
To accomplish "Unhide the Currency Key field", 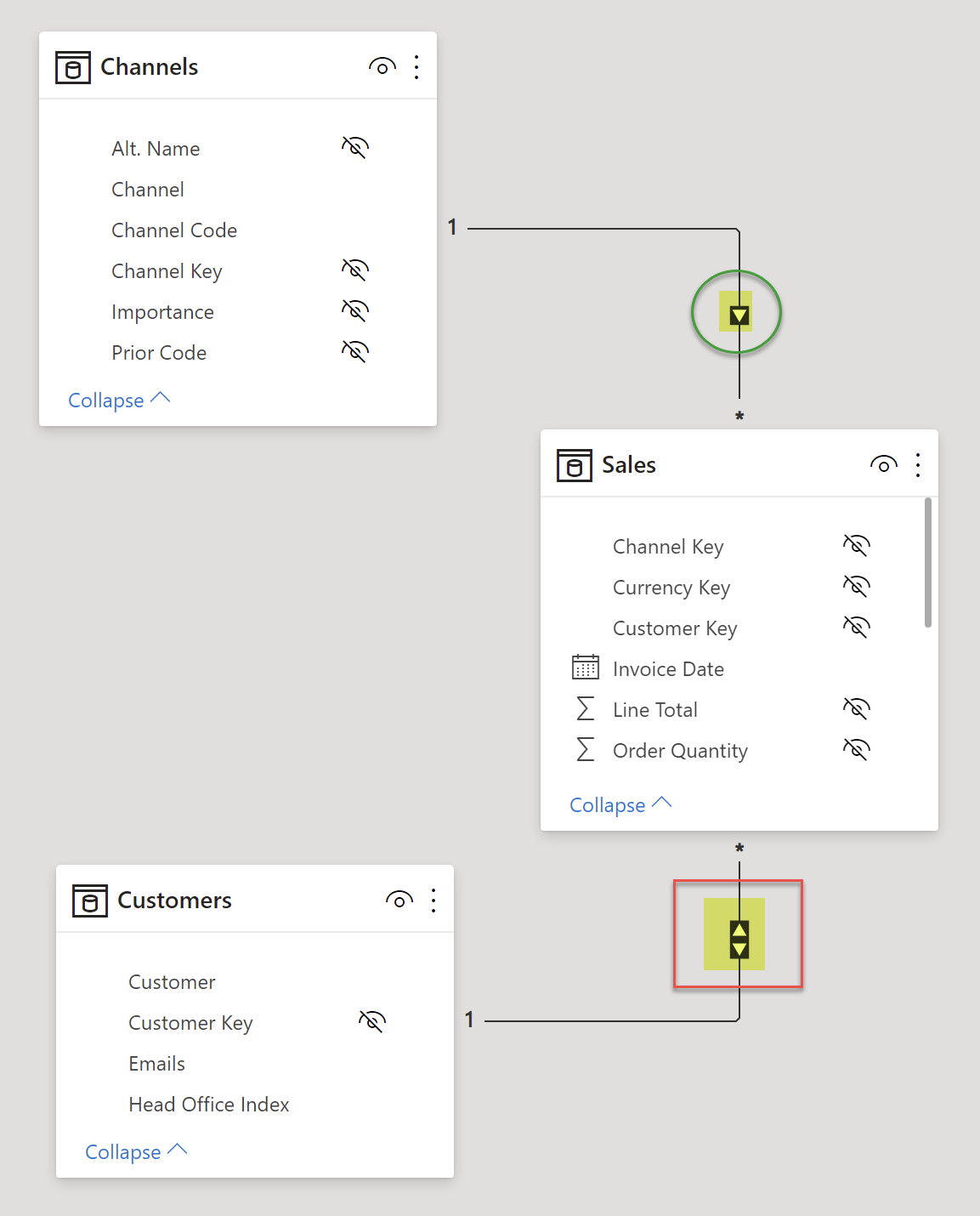I will coord(857,587).
